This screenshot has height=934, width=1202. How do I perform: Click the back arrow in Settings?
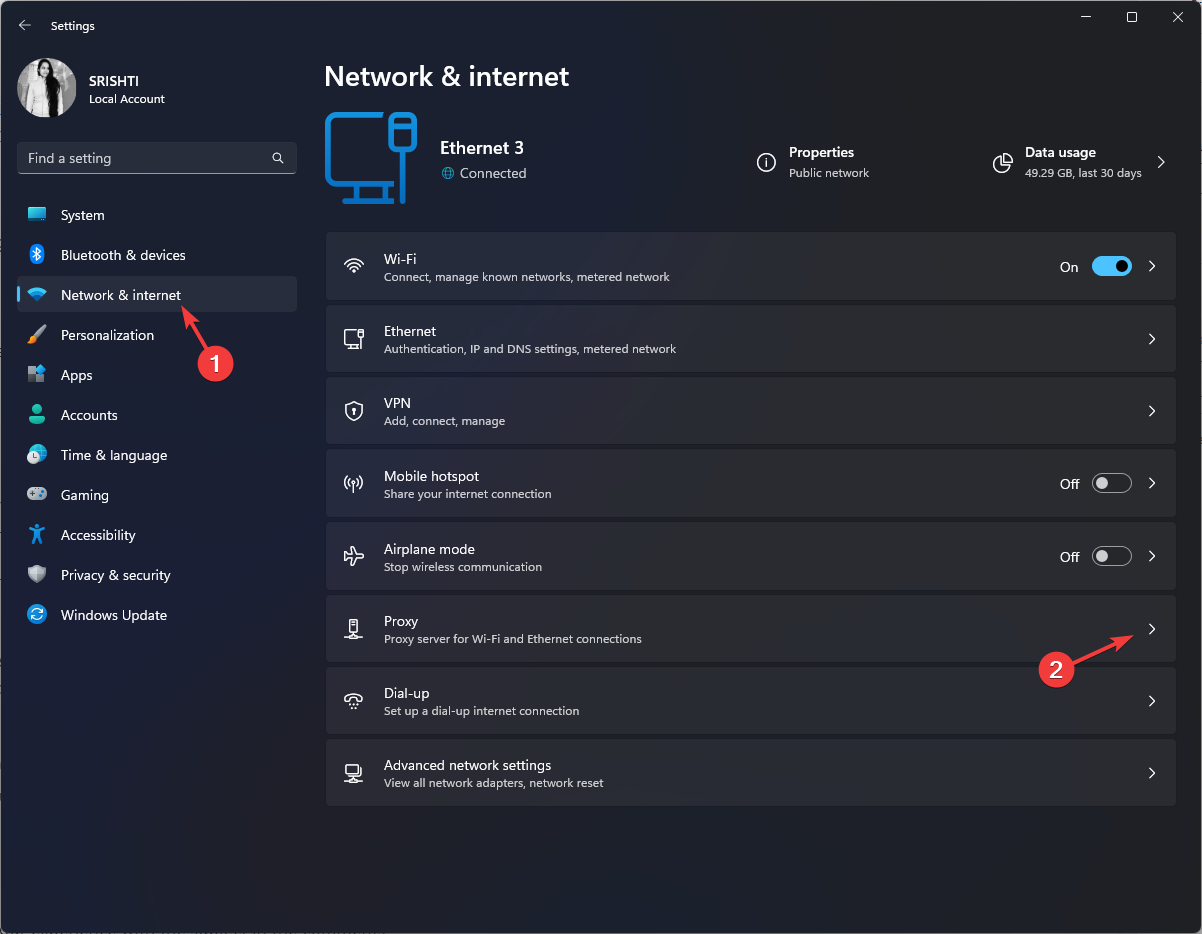pyautogui.click(x=24, y=25)
